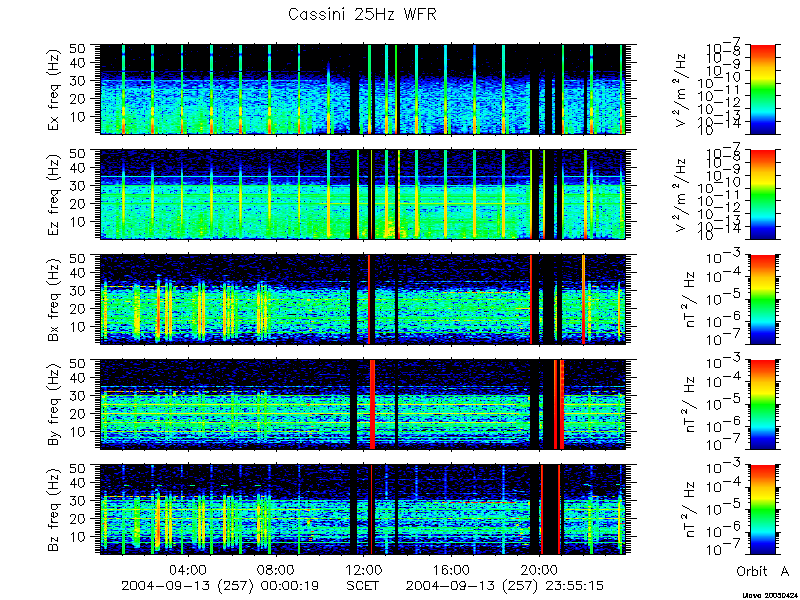Click the "SCET" time label
The width and height of the screenshot is (800, 600).
(363, 585)
